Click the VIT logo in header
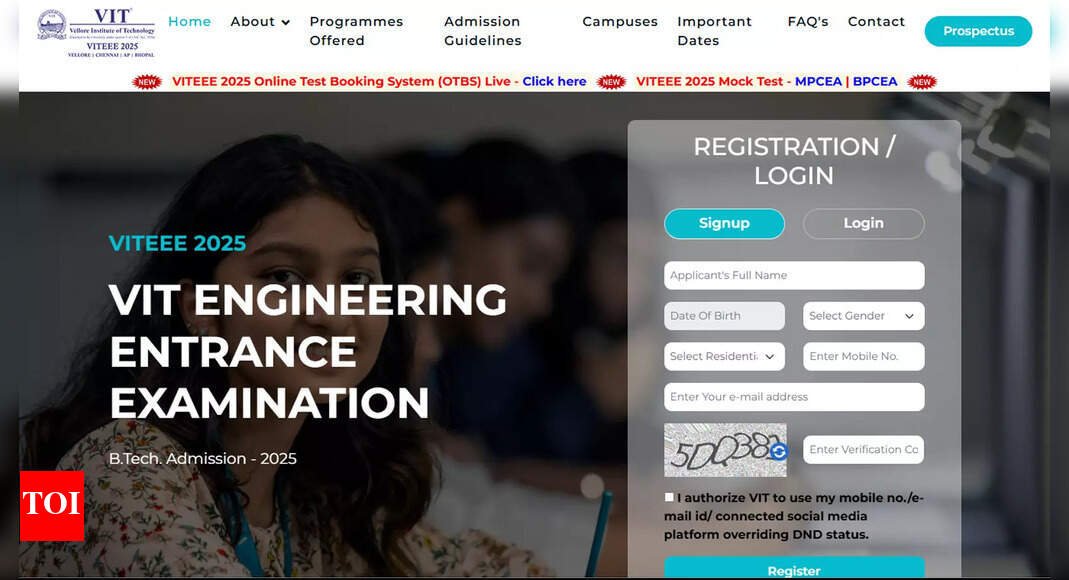This screenshot has height=580, width=1069. [x=96, y=33]
